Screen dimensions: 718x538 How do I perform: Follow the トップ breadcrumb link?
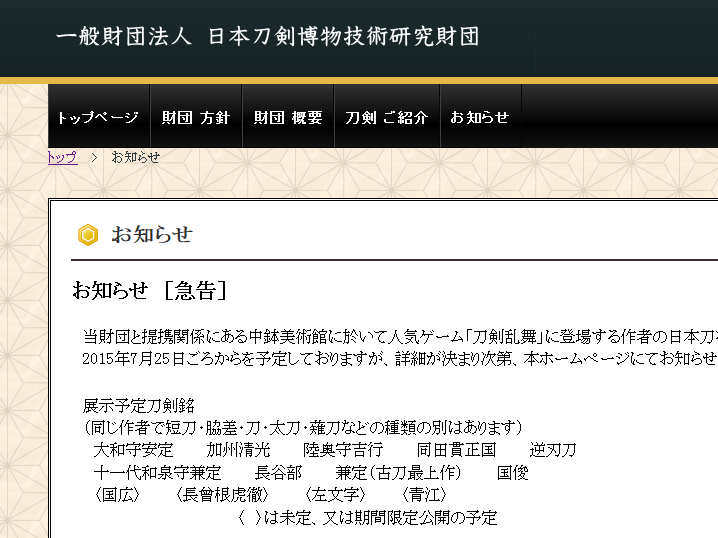point(63,157)
